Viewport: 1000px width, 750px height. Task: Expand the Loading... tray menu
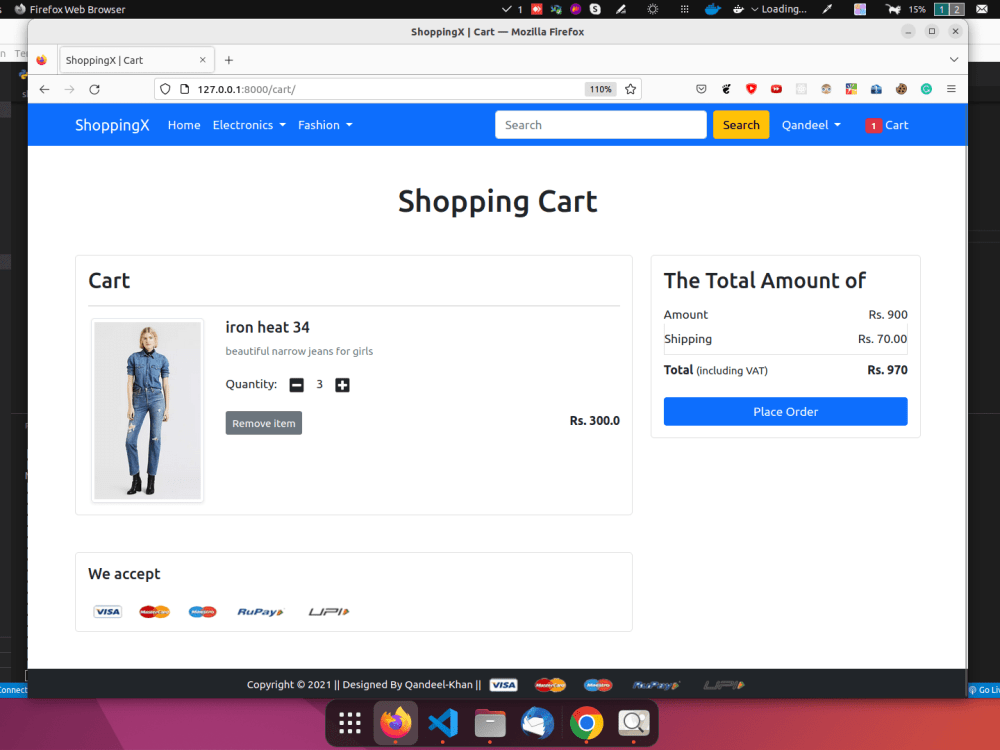(779, 9)
